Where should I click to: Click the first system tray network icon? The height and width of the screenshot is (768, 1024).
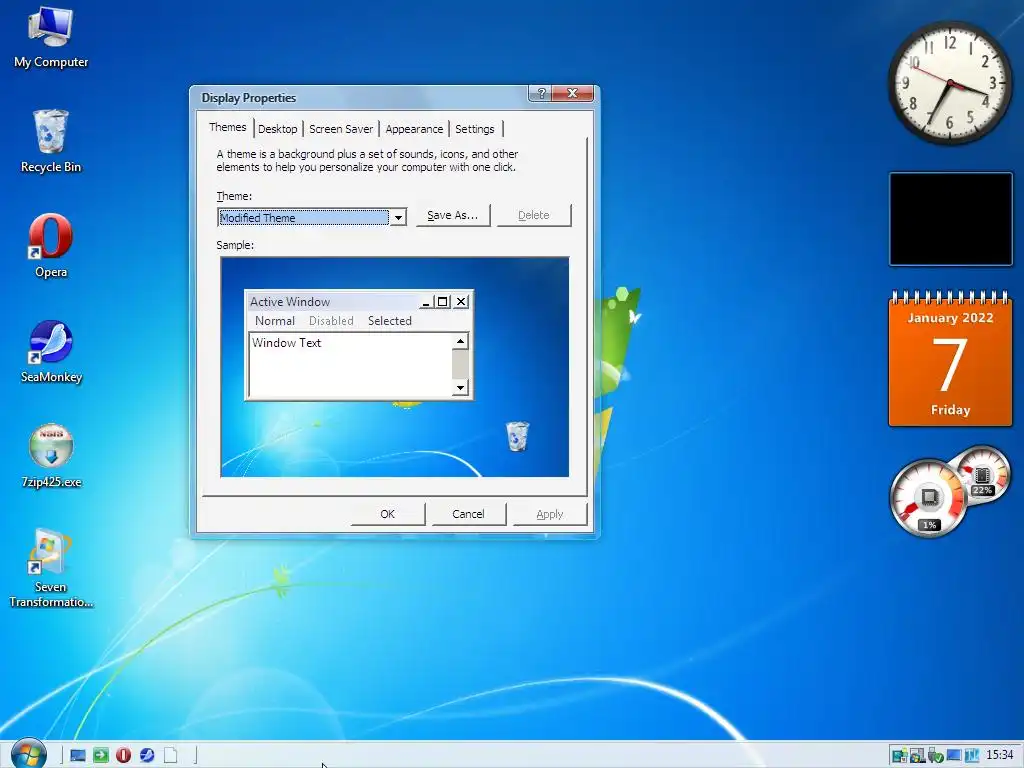pos(899,756)
